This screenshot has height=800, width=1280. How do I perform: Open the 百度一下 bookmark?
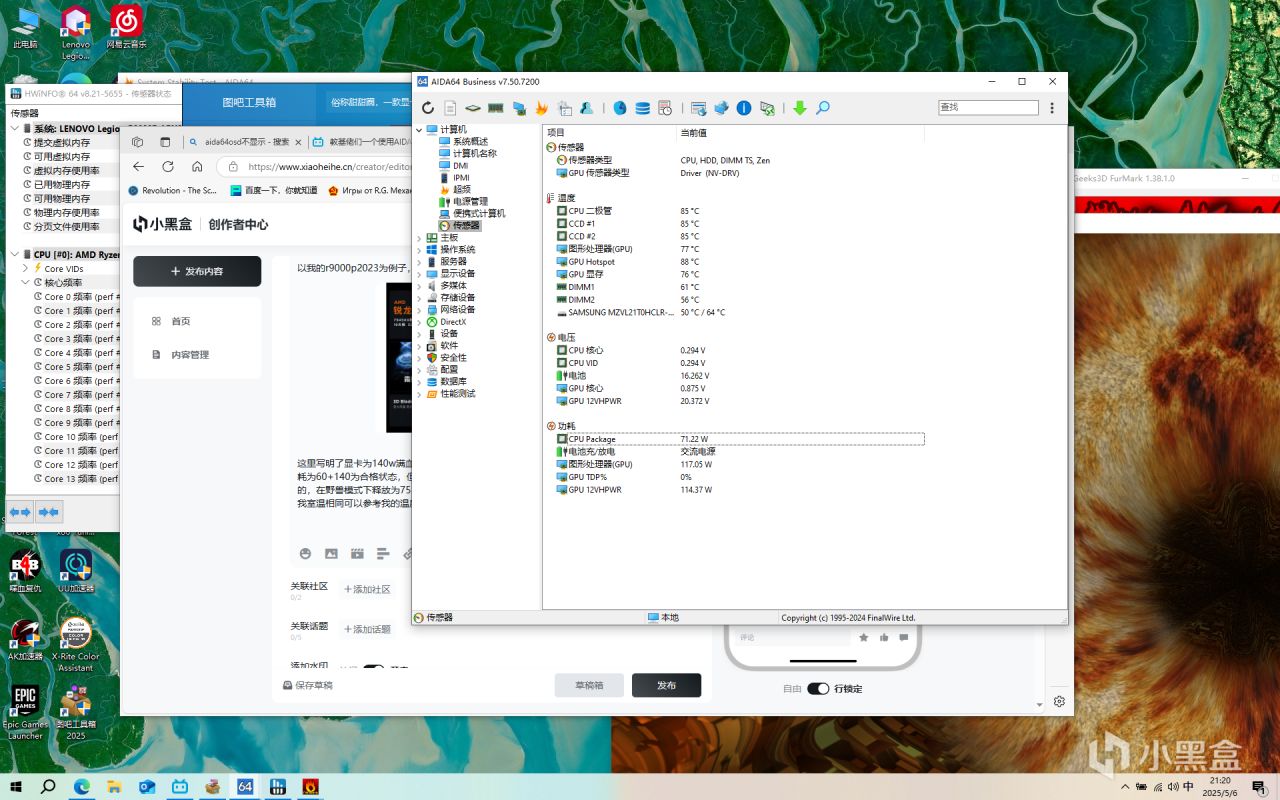(x=273, y=190)
